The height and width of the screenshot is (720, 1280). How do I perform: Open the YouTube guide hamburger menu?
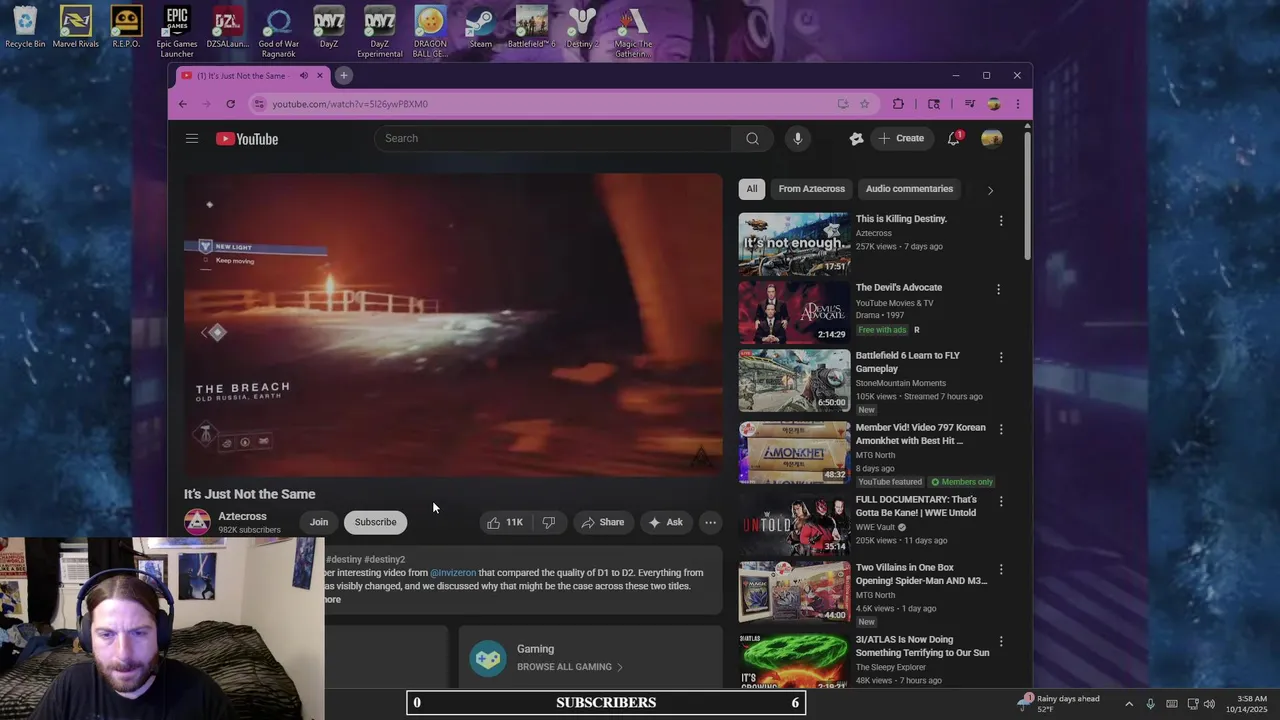pyautogui.click(x=192, y=138)
